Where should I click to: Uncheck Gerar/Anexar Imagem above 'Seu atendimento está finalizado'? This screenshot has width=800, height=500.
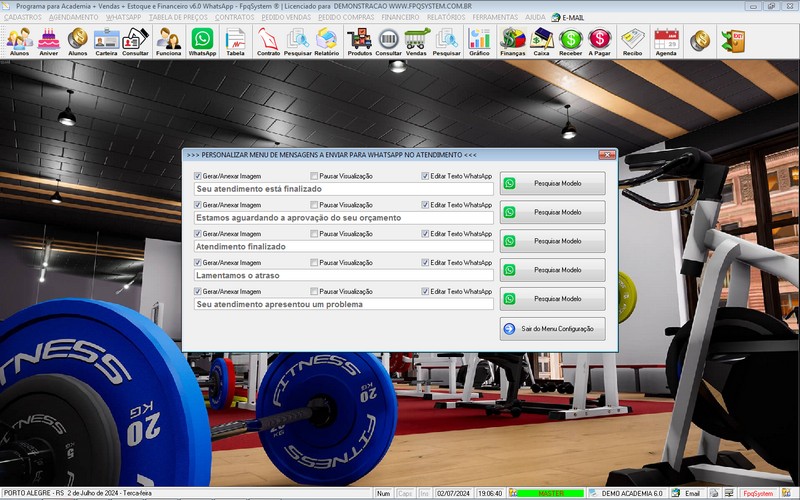pyautogui.click(x=197, y=176)
